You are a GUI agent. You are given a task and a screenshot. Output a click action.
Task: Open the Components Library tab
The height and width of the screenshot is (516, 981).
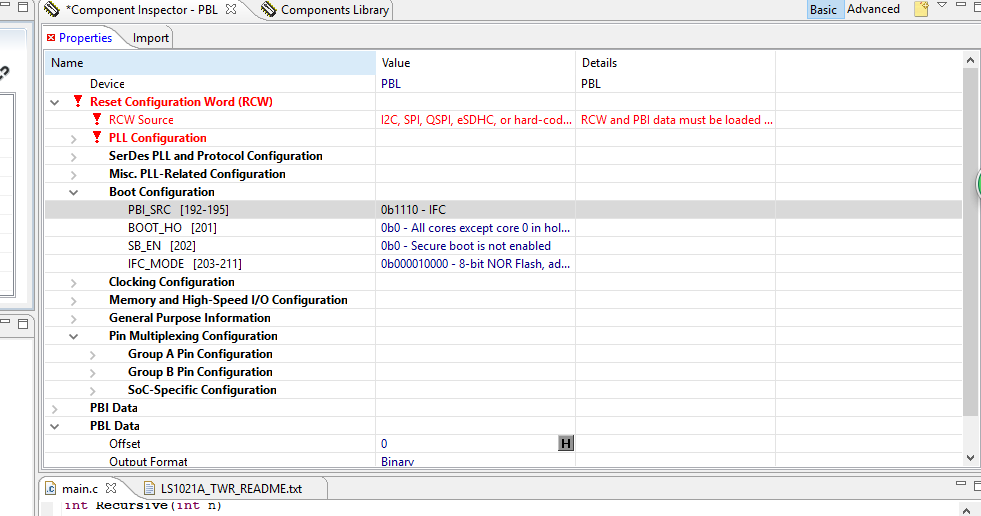click(x=335, y=10)
